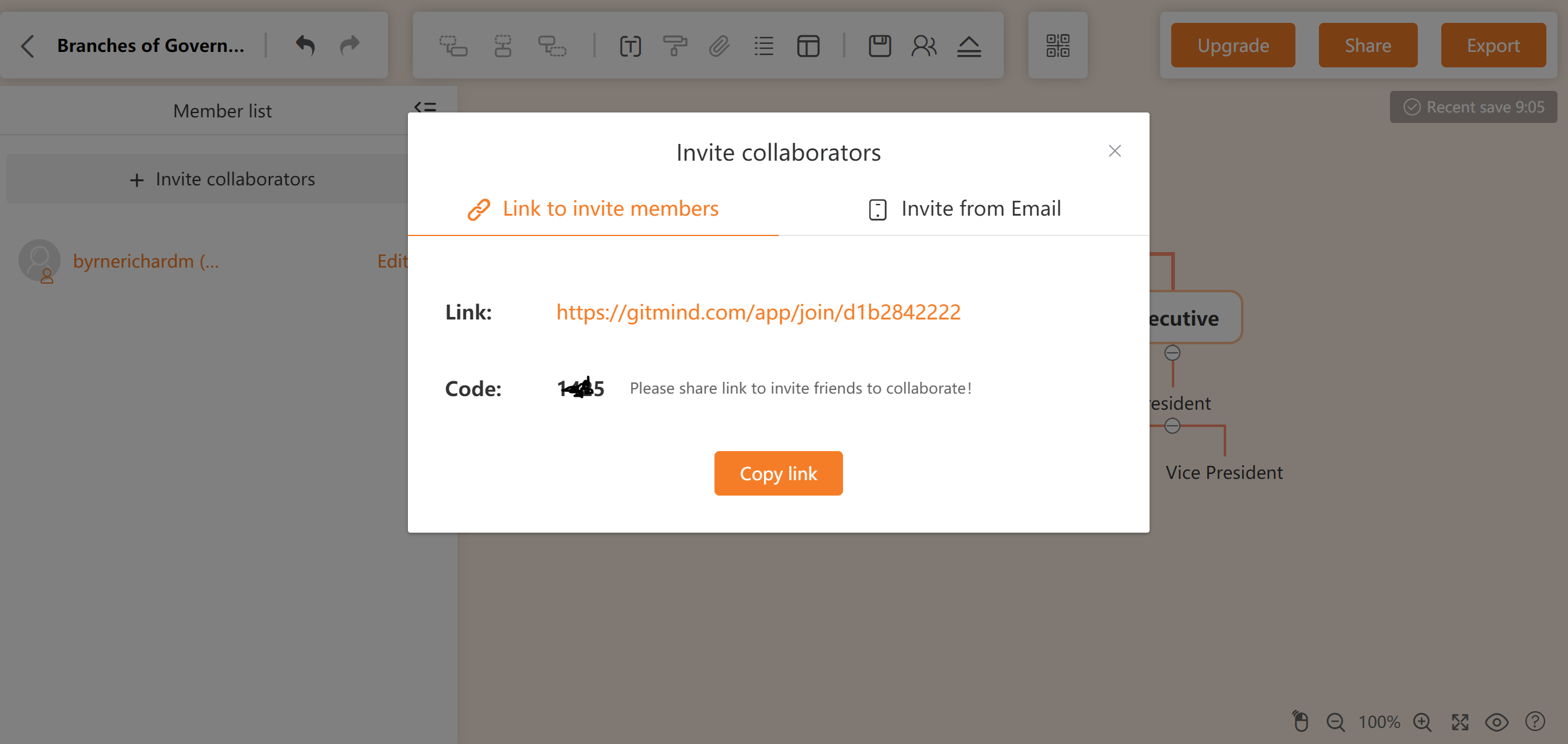Open the gitmind.com invite link
Image resolution: width=1568 pixels, height=744 pixels.
pyautogui.click(x=758, y=312)
